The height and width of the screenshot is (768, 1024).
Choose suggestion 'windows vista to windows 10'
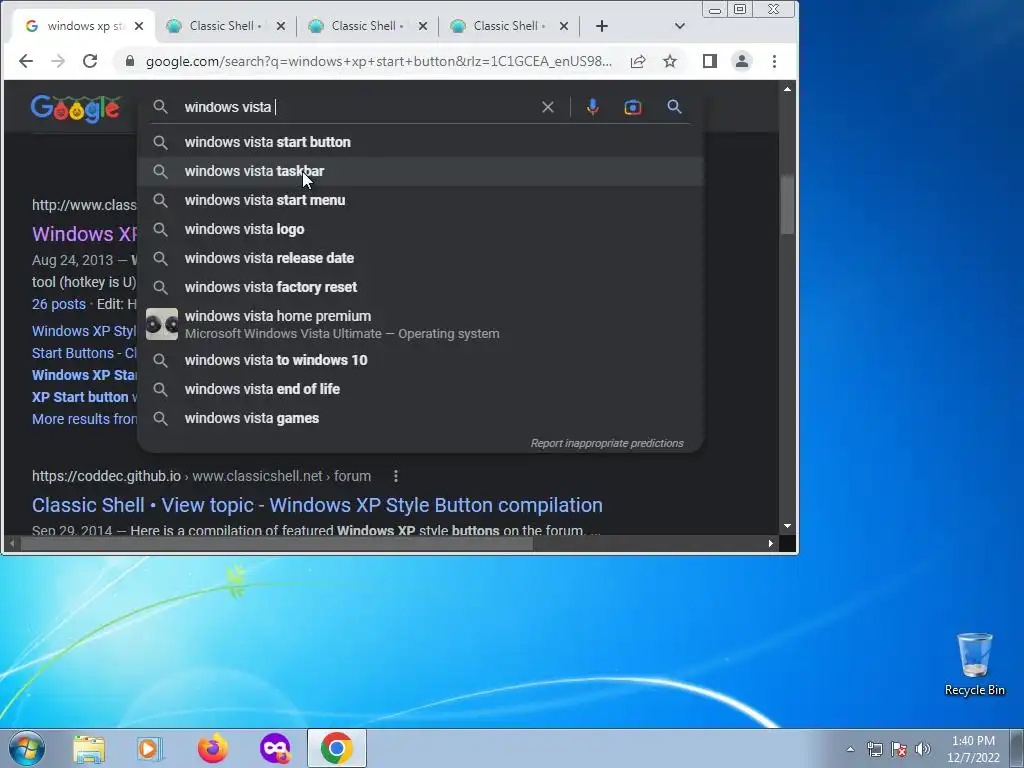(x=421, y=360)
